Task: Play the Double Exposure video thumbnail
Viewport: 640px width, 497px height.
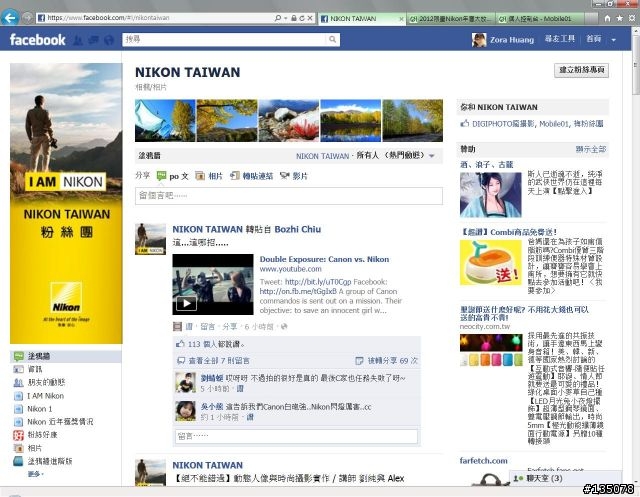Action: point(213,284)
